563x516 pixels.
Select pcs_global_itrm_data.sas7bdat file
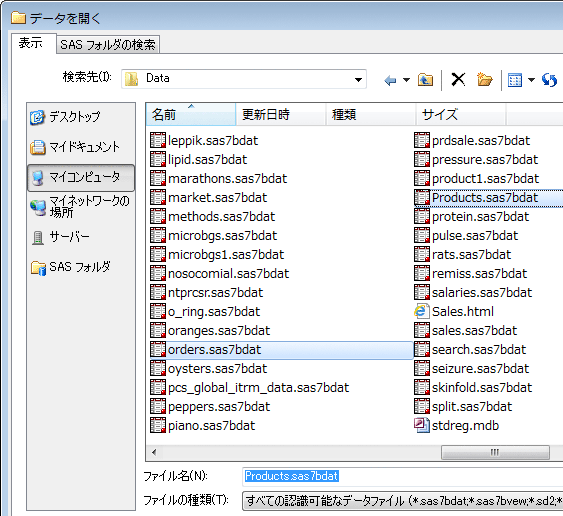[x=250, y=388]
